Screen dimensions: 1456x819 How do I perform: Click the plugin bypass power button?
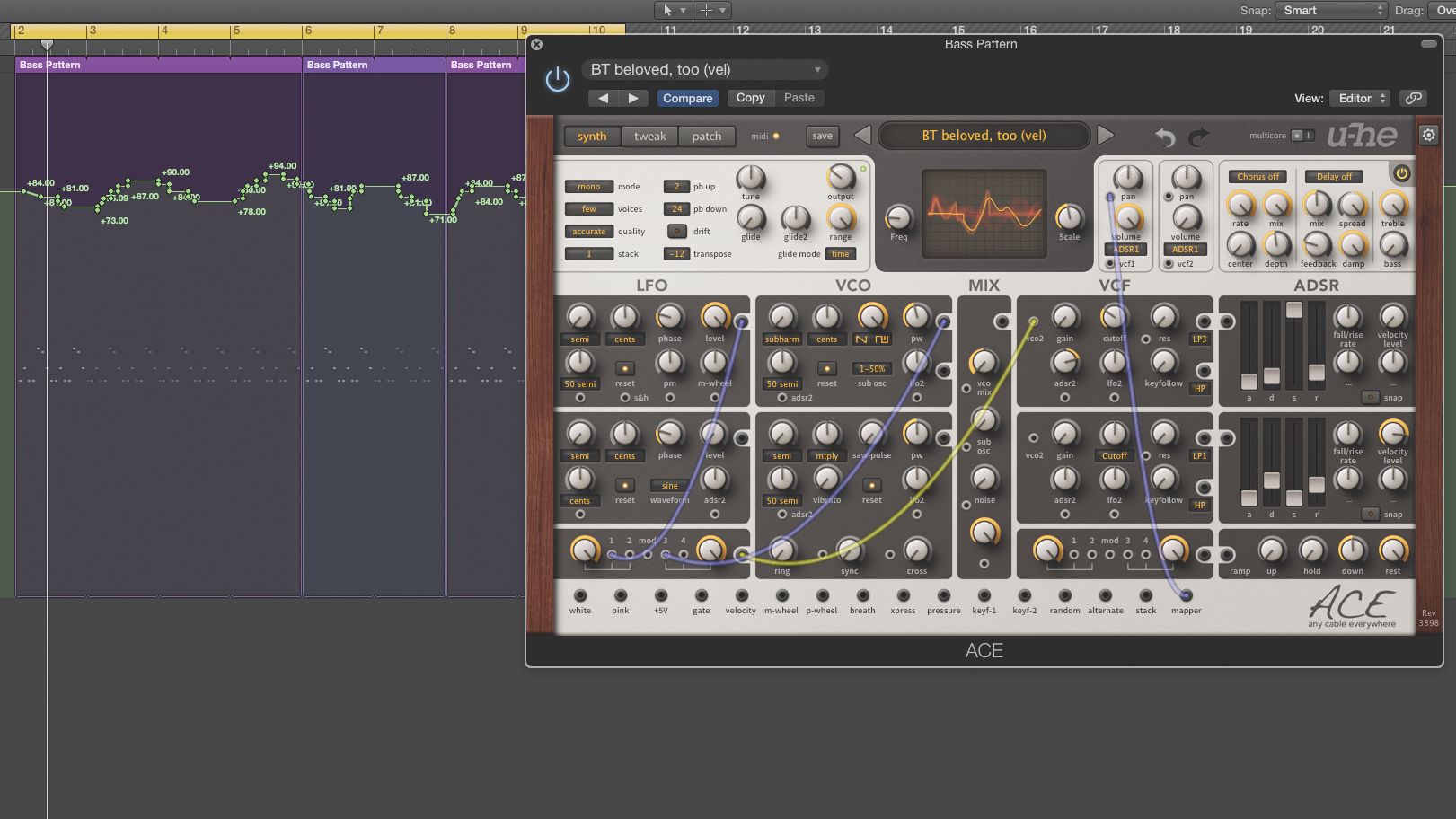pyautogui.click(x=557, y=78)
